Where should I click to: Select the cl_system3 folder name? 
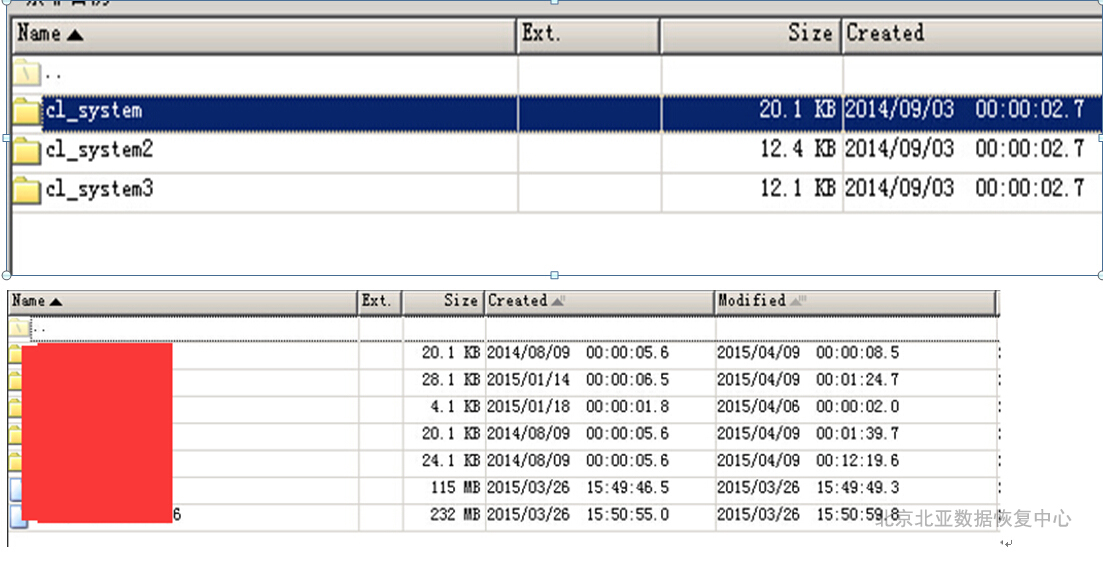pyautogui.click(x=99, y=189)
